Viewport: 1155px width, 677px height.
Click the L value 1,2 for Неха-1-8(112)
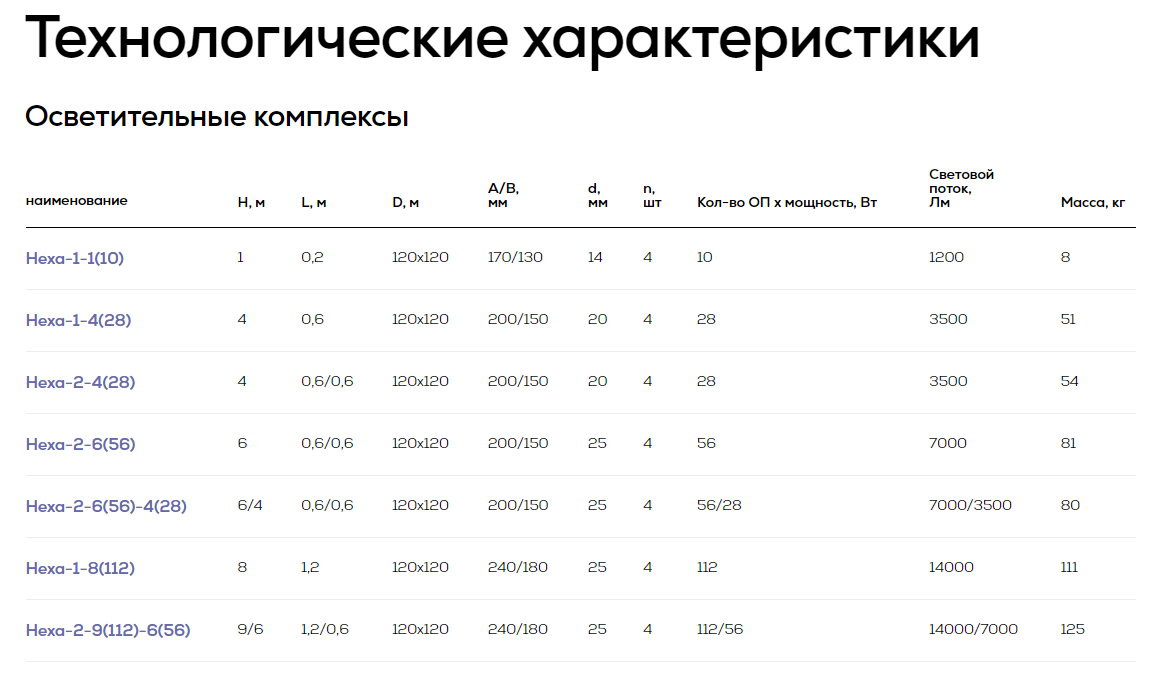click(310, 566)
